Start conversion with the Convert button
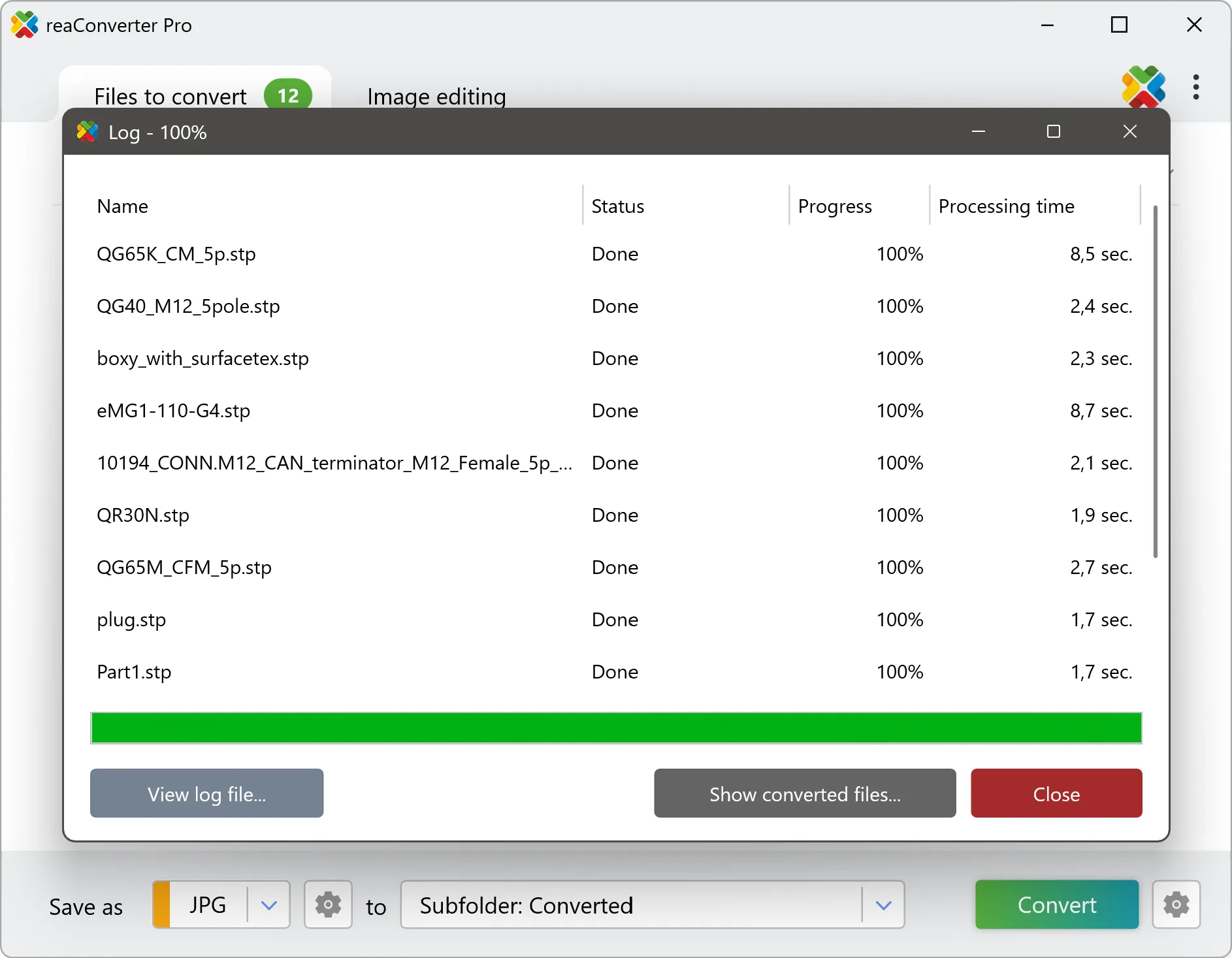 click(x=1057, y=904)
